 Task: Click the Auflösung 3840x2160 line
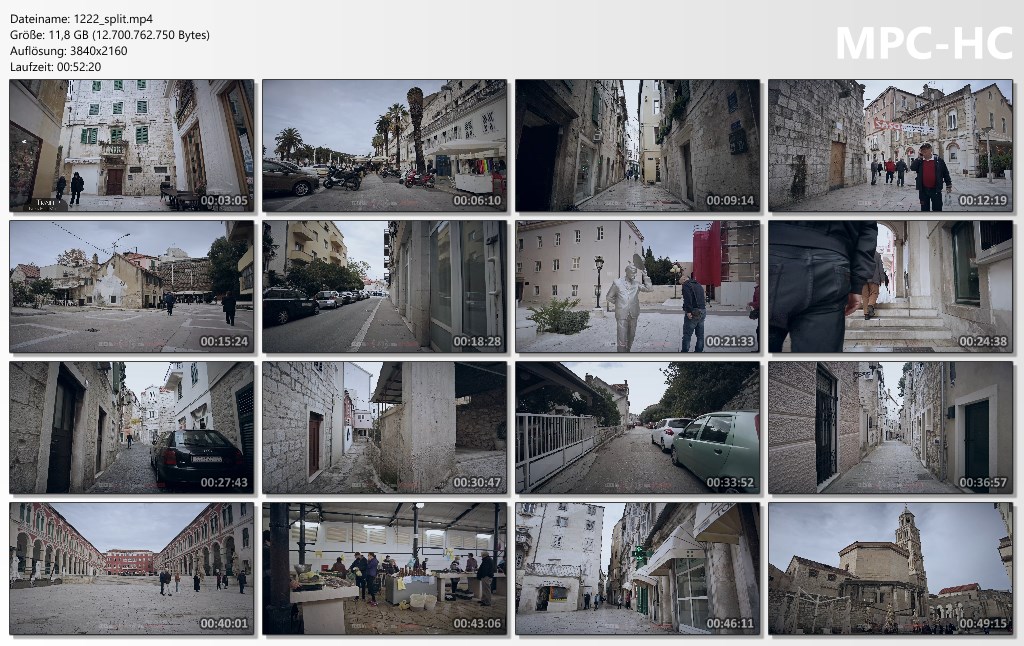tap(69, 51)
